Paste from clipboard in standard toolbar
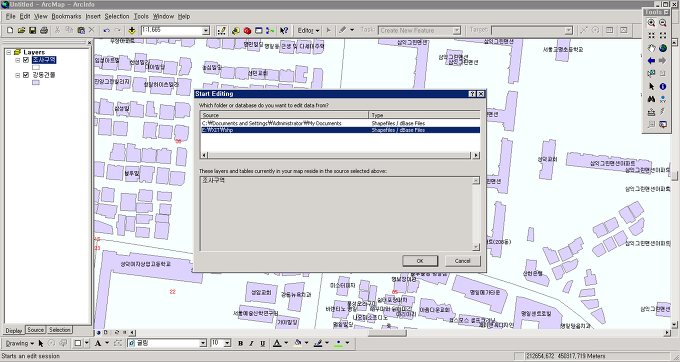 pyautogui.click(x=81, y=30)
